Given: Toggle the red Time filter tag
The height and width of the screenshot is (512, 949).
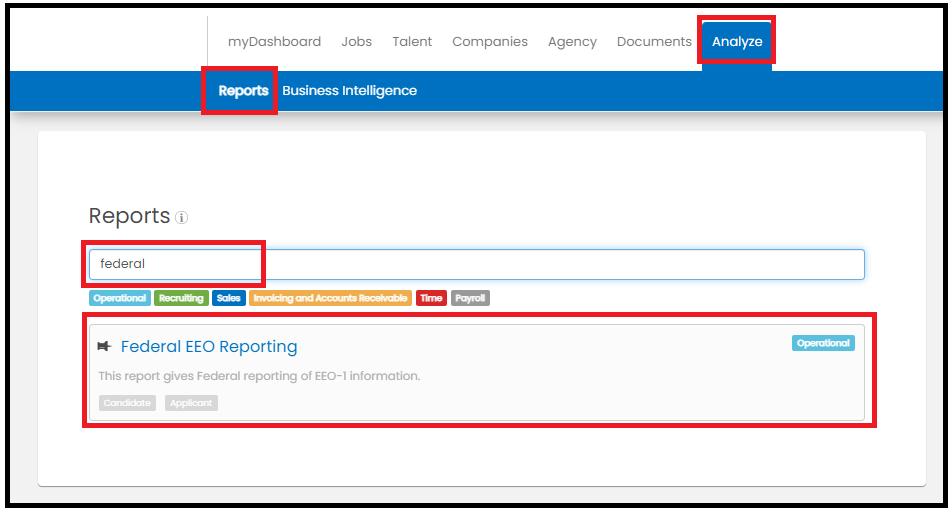Looking at the screenshot, I should tap(431, 298).
